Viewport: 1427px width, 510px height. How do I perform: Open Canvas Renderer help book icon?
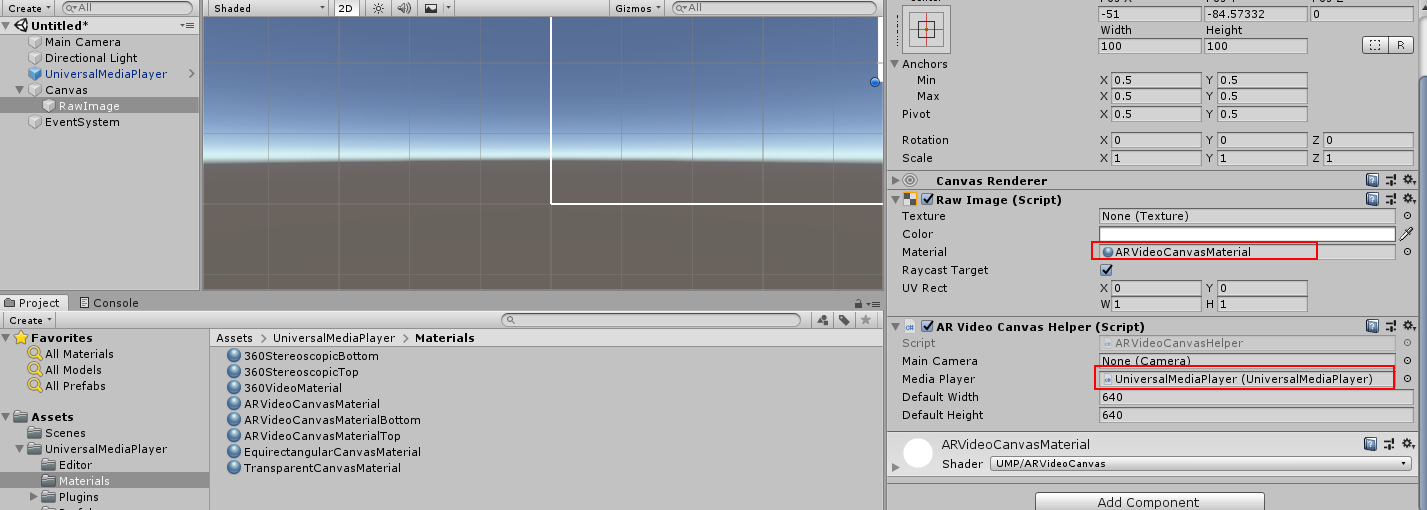(x=1373, y=181)
